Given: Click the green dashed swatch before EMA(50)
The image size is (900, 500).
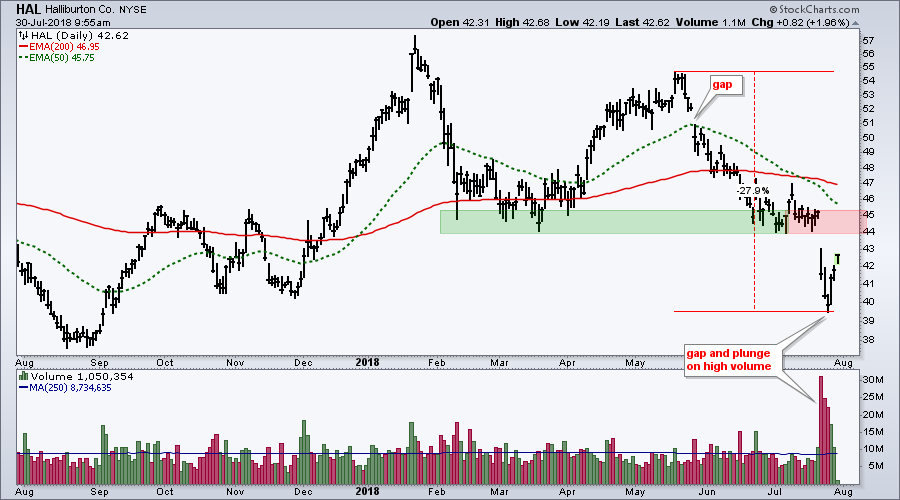Looking at the screenshot, I should pos(24,58).
